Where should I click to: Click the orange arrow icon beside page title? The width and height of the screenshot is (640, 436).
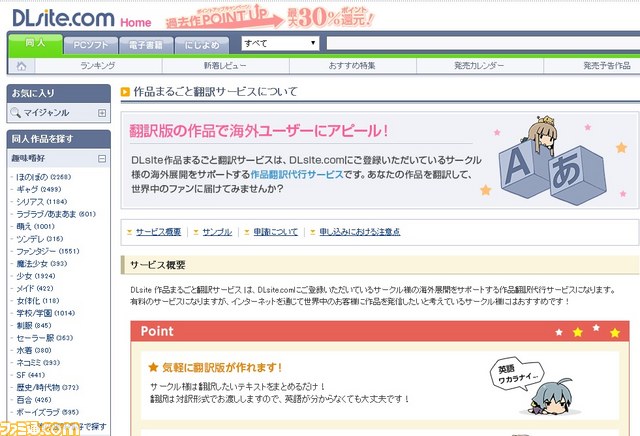click(x=125, y=92)
